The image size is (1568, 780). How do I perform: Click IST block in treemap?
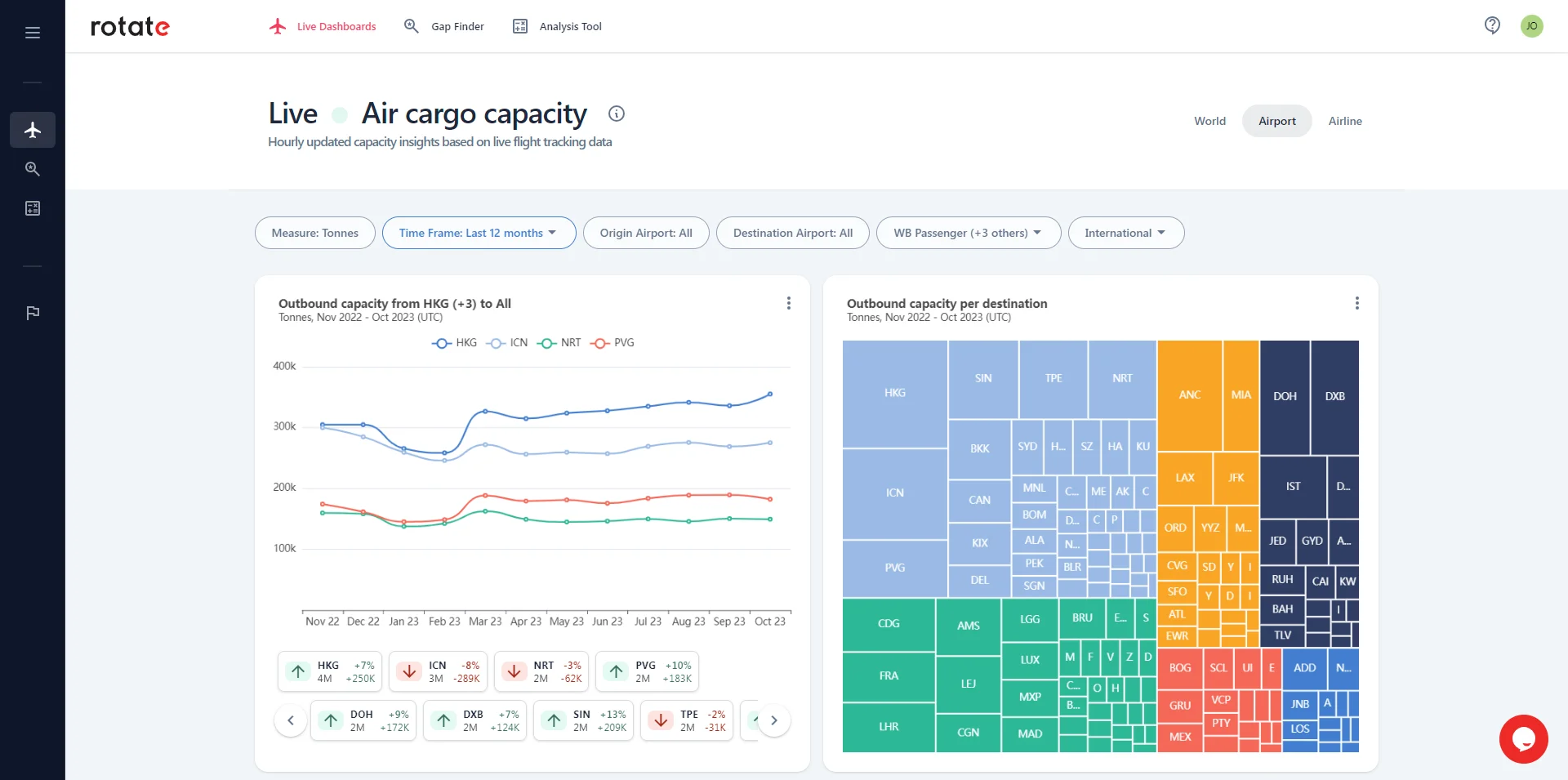pos(1293,487)
